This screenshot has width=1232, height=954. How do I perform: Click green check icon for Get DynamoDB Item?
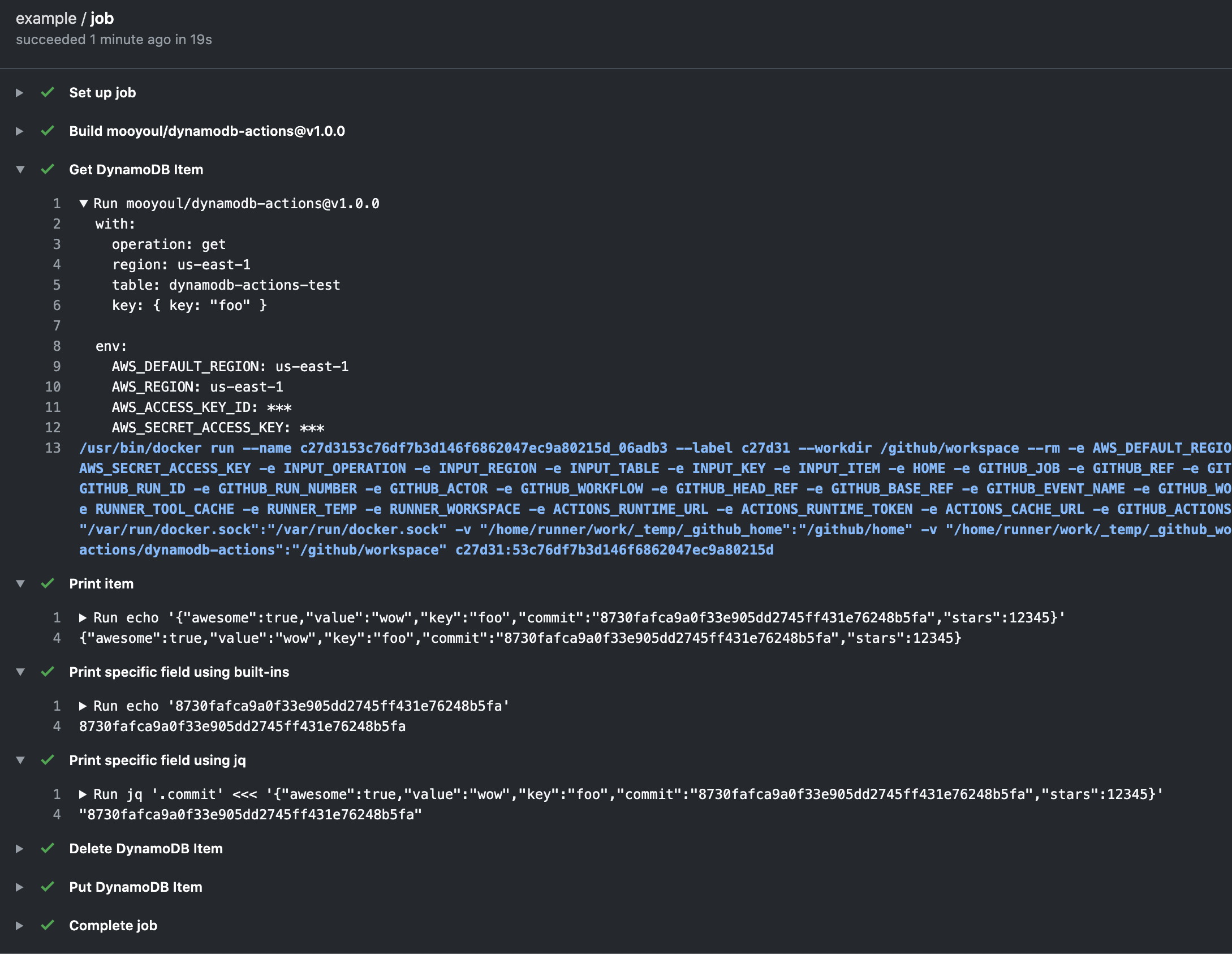pyautogui.click(x=48, y=169)
